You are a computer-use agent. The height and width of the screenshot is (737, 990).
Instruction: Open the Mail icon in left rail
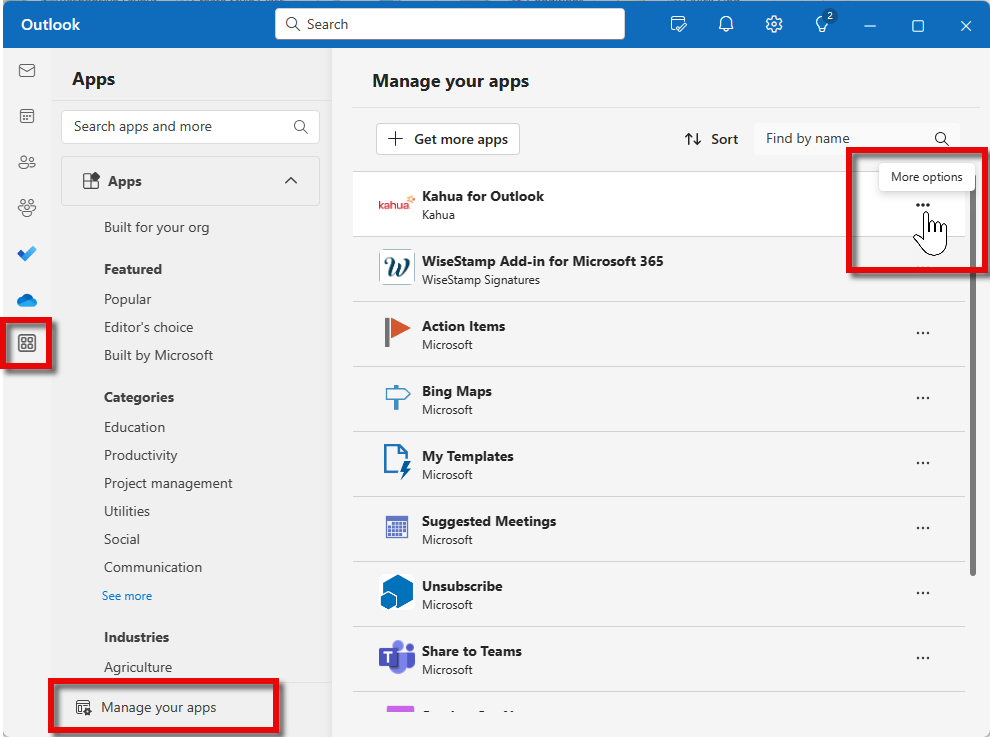point(27,71)
